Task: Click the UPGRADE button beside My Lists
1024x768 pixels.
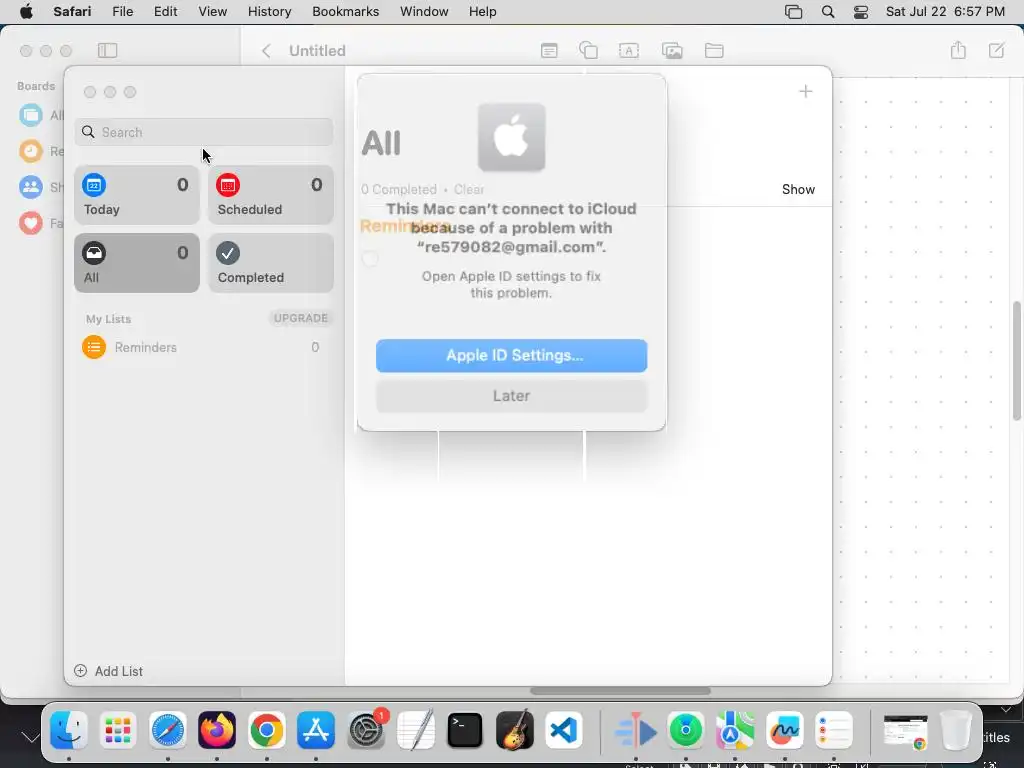Action: 300,318
